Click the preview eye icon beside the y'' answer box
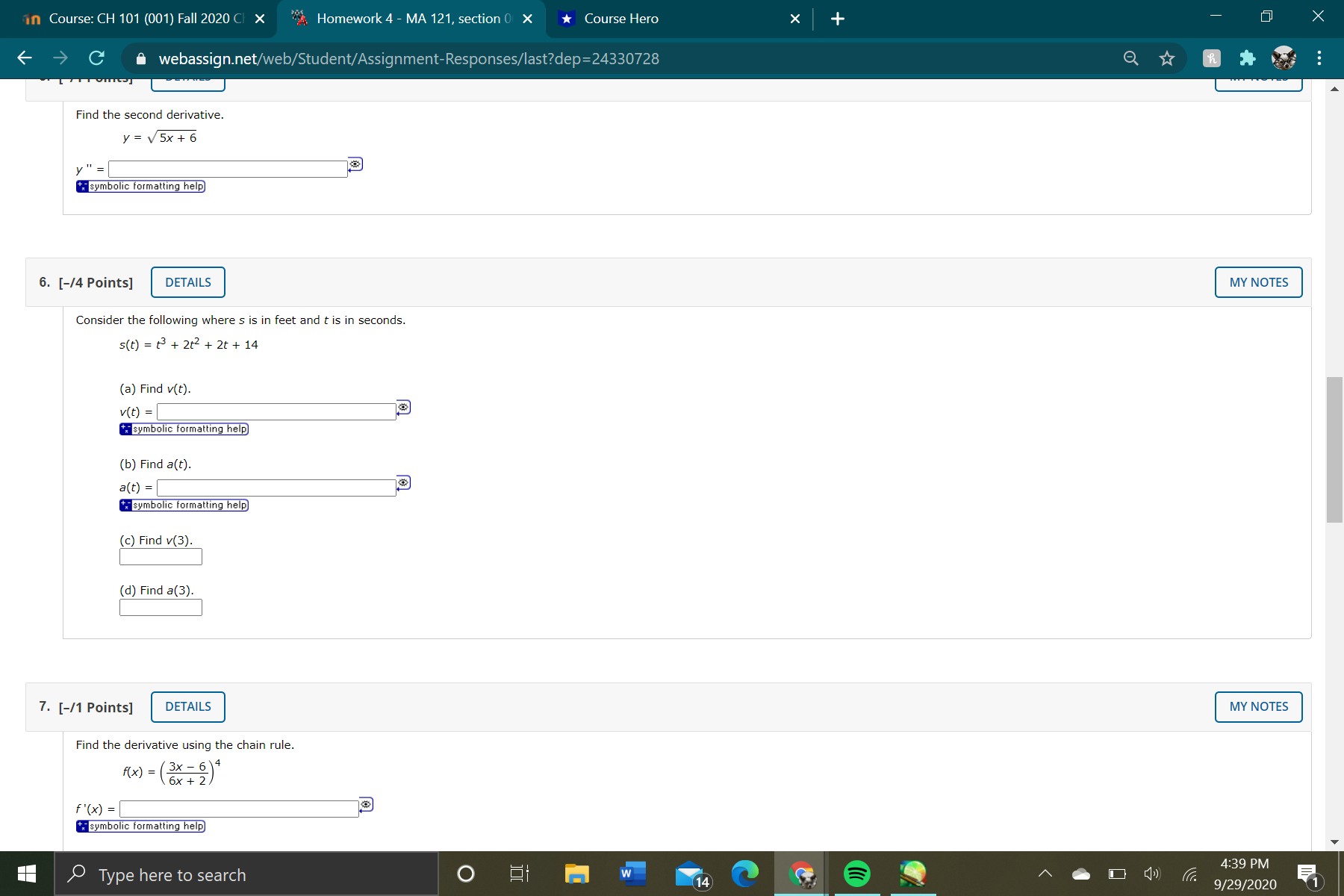The width and height of the screenshot is (1344, 896). (354, 165)
